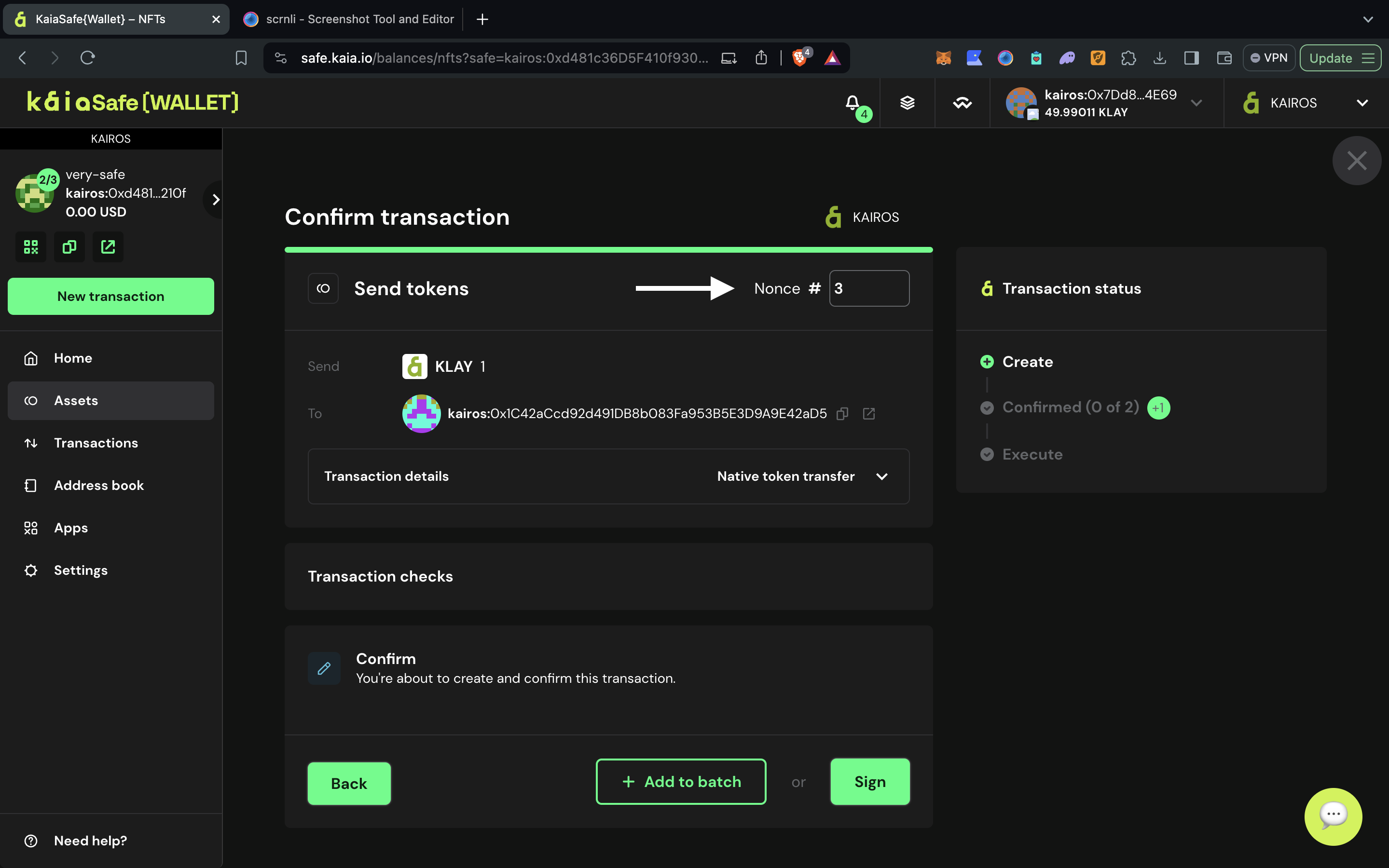The height and width of the screenshot is (868, 1389).
Task: Expand the safe list sidebar chevron
Action: (216, 199)
